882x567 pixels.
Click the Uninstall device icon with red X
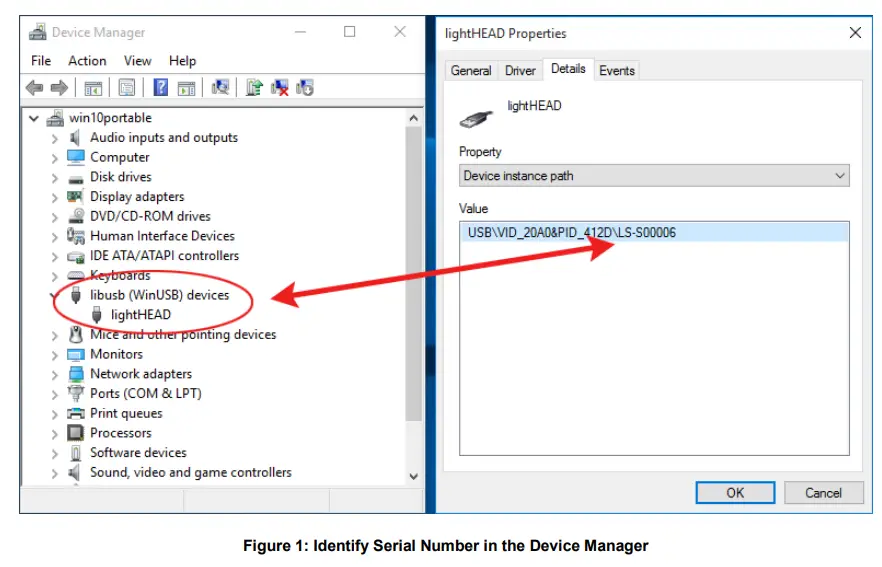280,87
